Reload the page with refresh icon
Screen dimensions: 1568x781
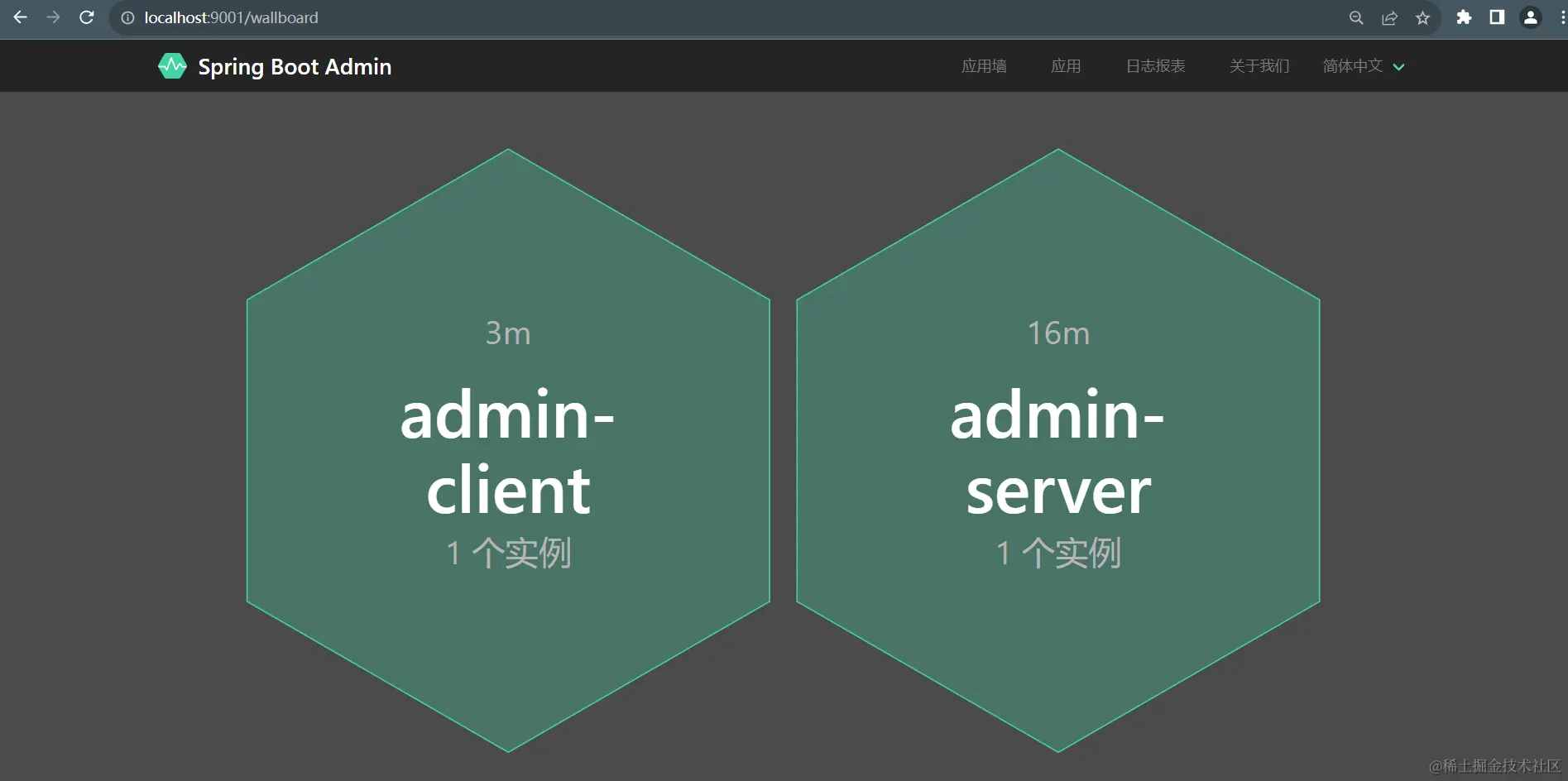(86, 17)
